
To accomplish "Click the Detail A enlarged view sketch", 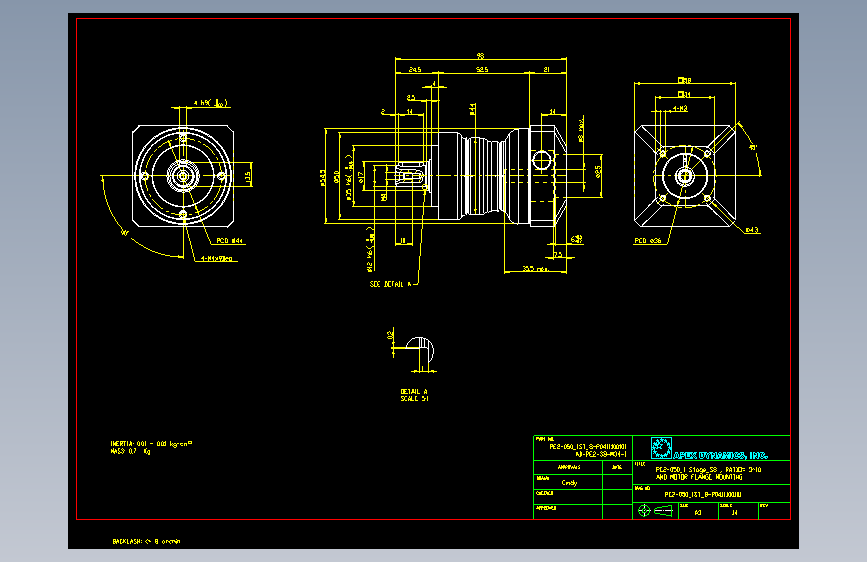I will (420, 350).
